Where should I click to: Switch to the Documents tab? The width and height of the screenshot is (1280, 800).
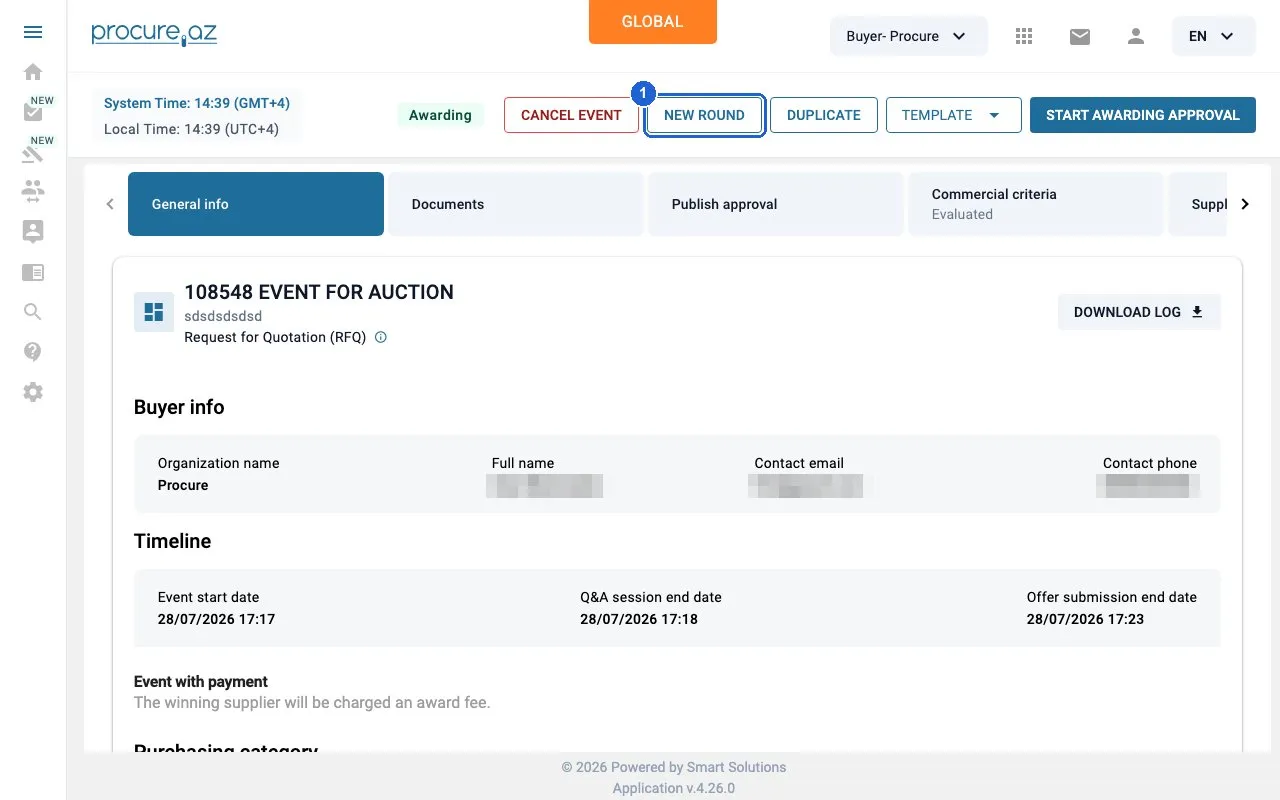516,204
